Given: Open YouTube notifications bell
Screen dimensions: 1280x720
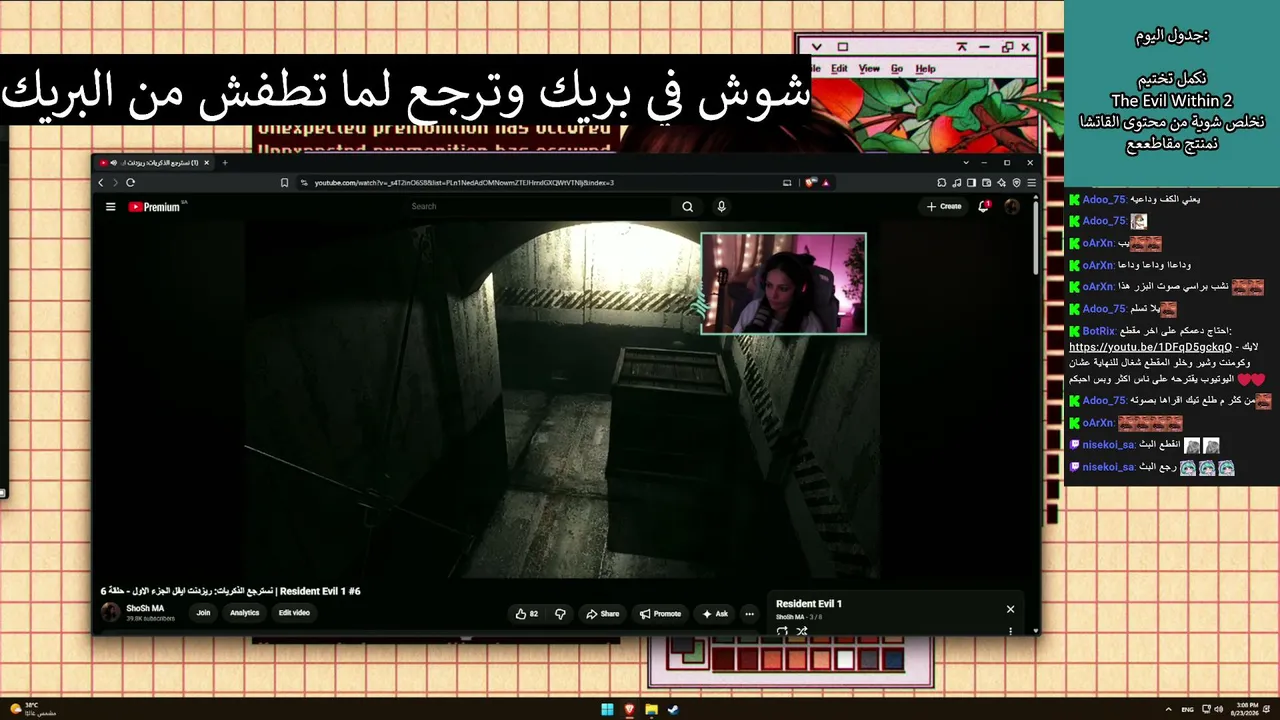Looking at the screenshot, I should pos(984,207).
